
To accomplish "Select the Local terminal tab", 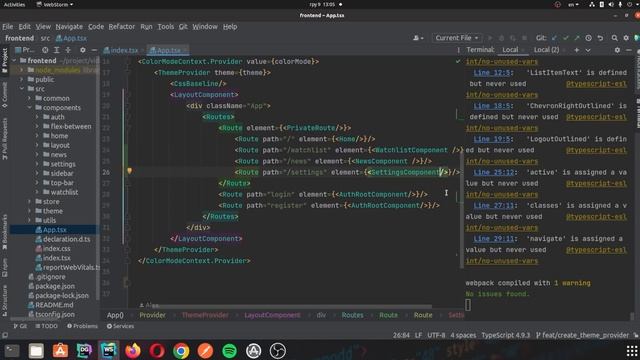I will pos(510,50).
